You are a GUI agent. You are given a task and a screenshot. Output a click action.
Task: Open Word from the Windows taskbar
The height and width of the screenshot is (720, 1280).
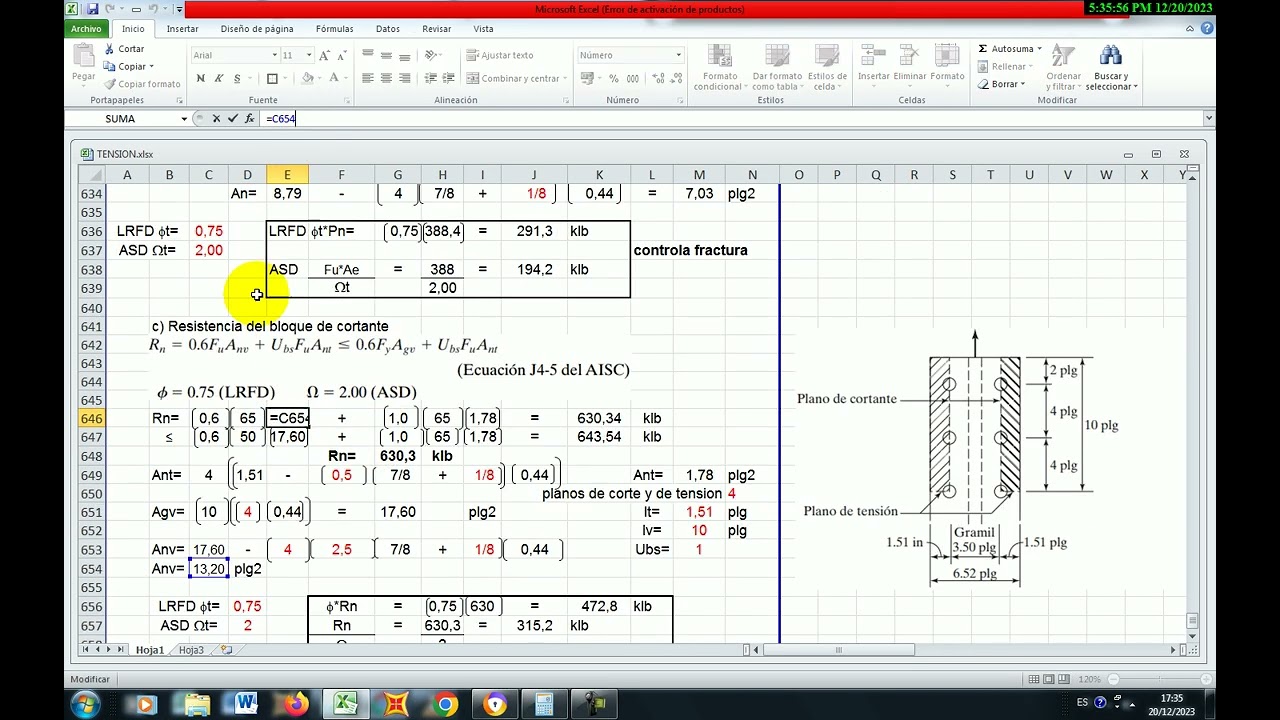245,704
